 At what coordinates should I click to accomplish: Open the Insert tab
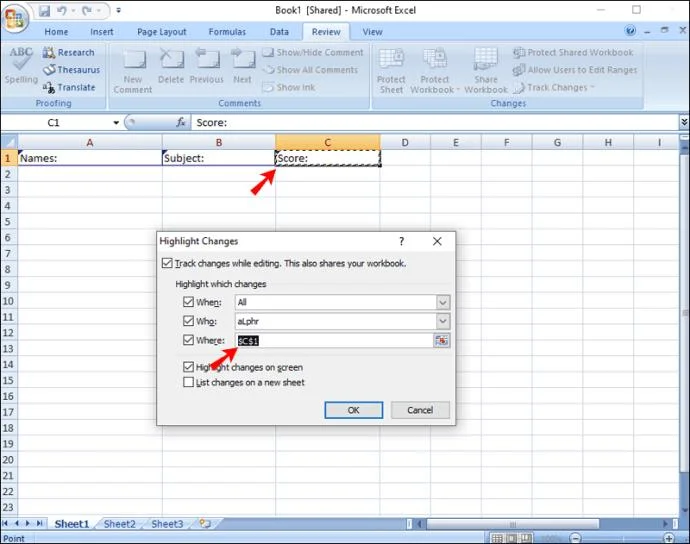102,32
